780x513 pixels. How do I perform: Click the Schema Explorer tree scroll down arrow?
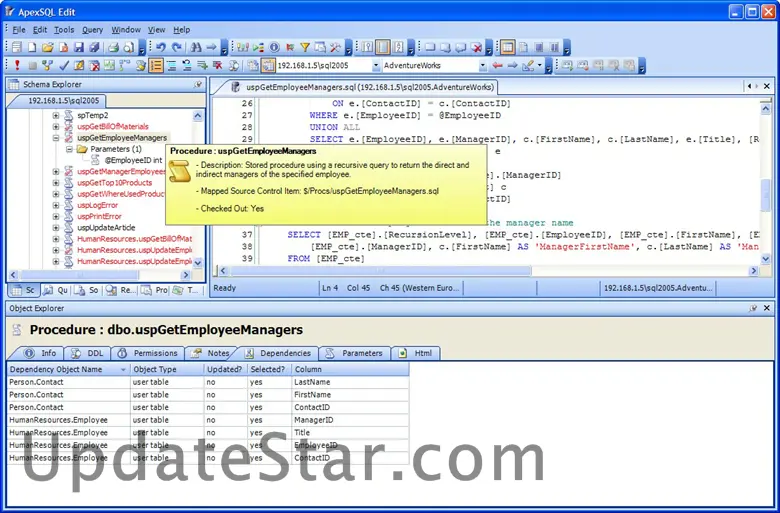pyautogui.click(x=198, y=262)
